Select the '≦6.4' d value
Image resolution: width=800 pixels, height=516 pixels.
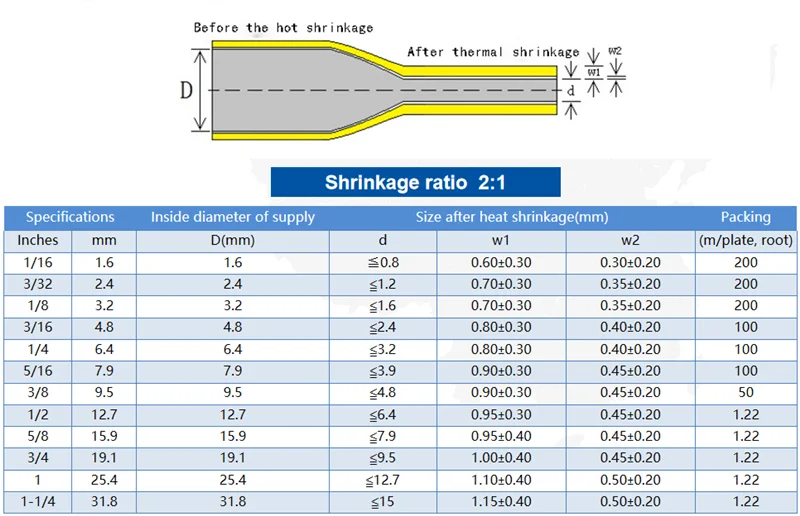pyautogui.click(x=383, y=414)
